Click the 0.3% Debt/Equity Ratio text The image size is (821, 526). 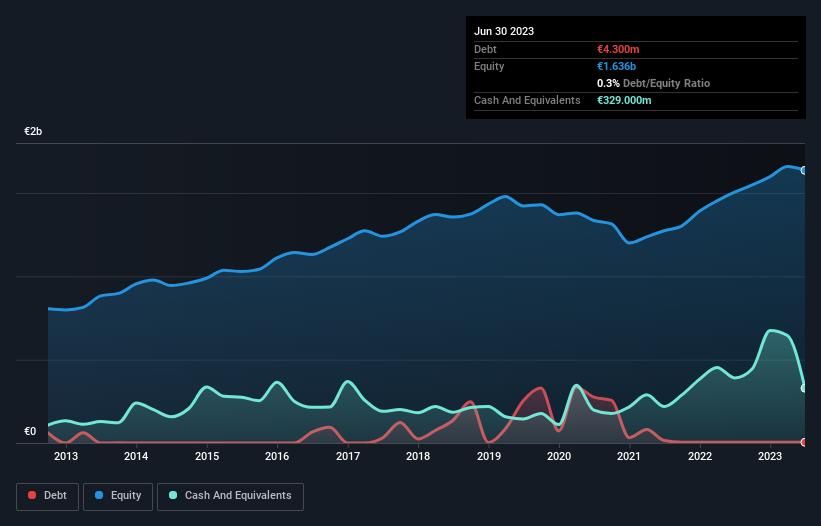(x=653, y=83)
